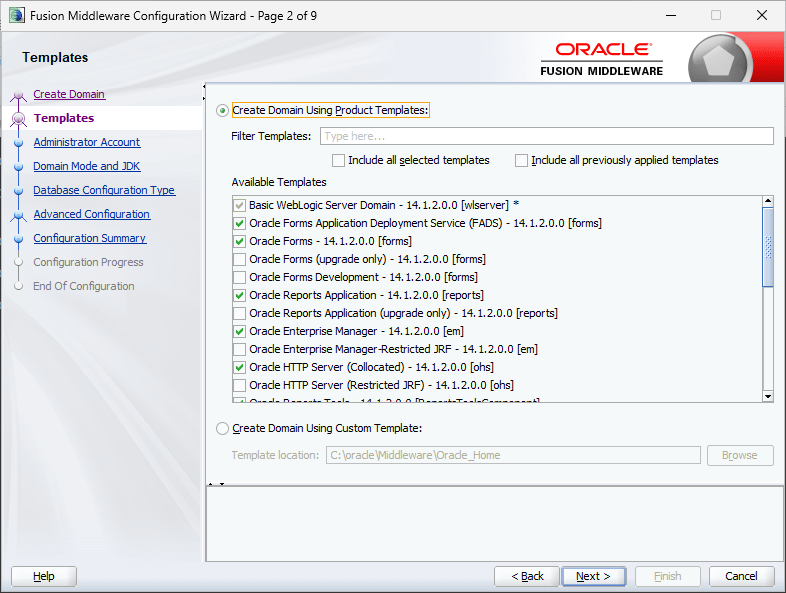Click the Browse button
Viewport: 786px width, 593px height.
click(x=740, y=455)
